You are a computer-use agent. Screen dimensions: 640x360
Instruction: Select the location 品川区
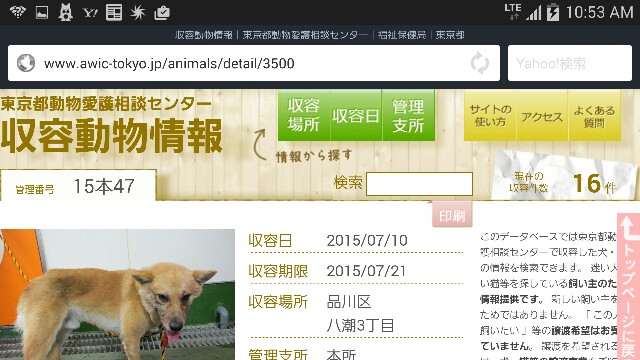click(x=349, y=302)
